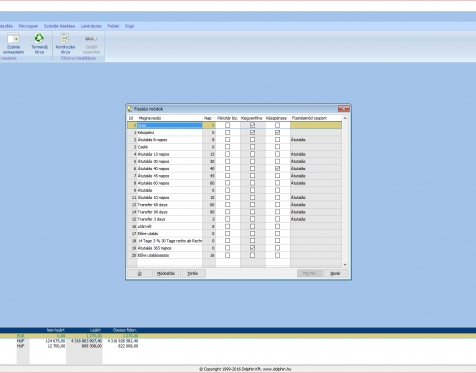Viewport: 476px width, 373px height.
Task: Click the table scrollbar up arrow
Action: pos(345,118)
